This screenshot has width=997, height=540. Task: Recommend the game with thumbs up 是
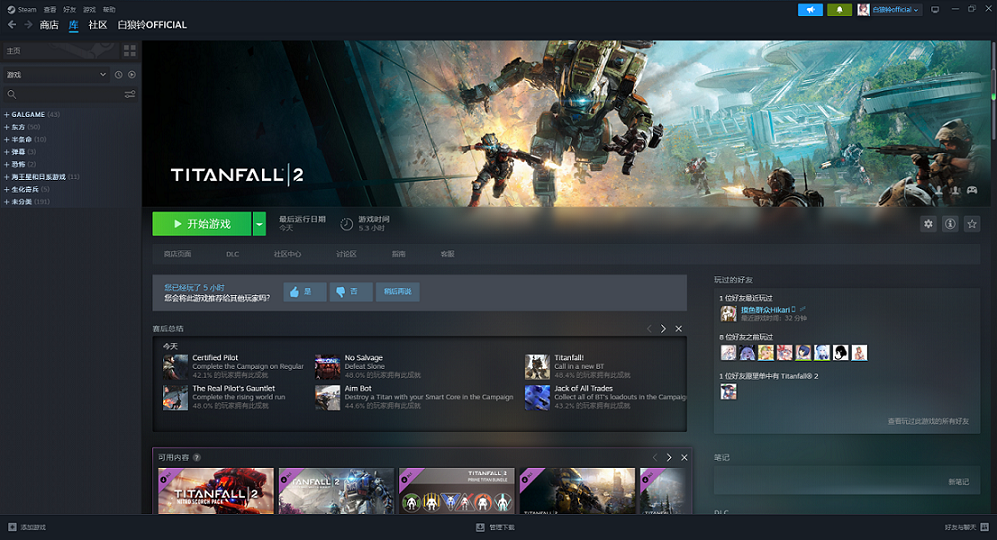pyautogui.click(x=305, y=292)
